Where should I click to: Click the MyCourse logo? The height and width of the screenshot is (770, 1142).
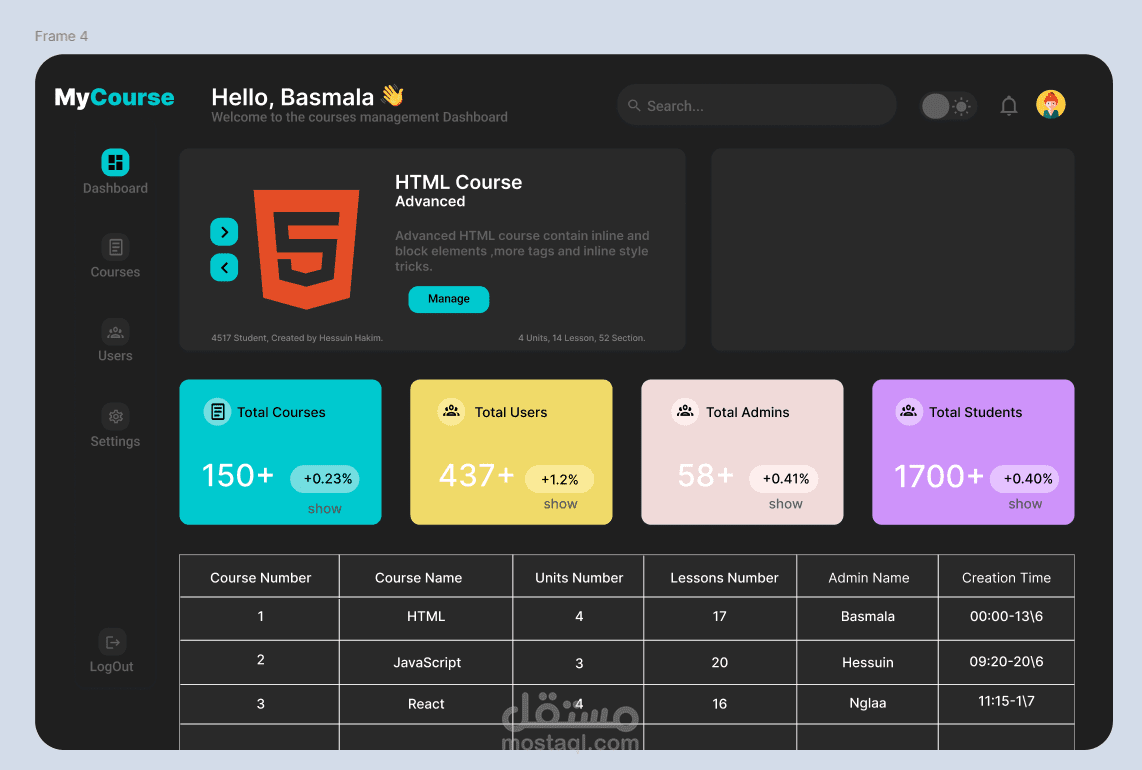114,98
